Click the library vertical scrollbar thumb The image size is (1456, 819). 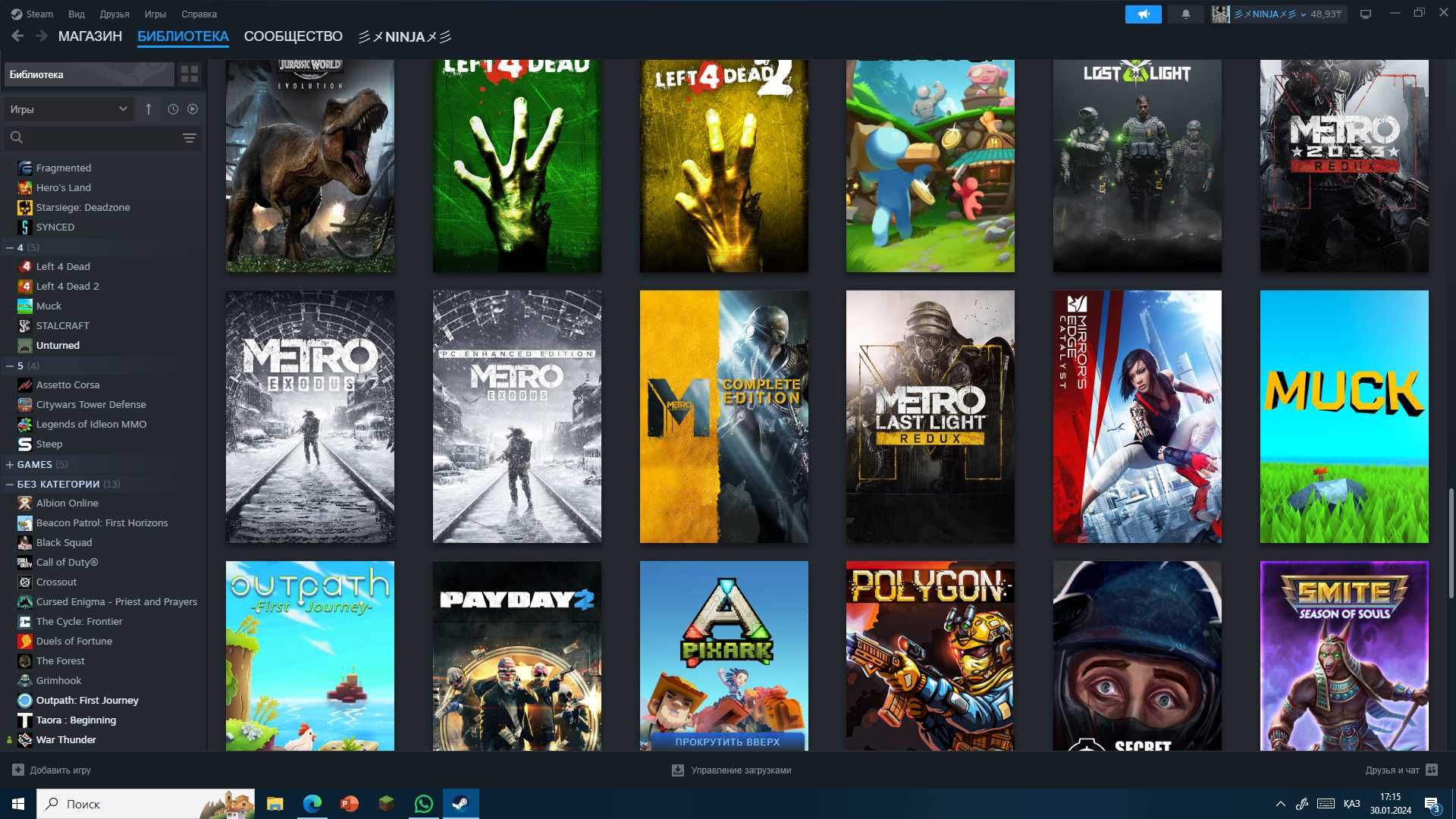[1451, 543]
